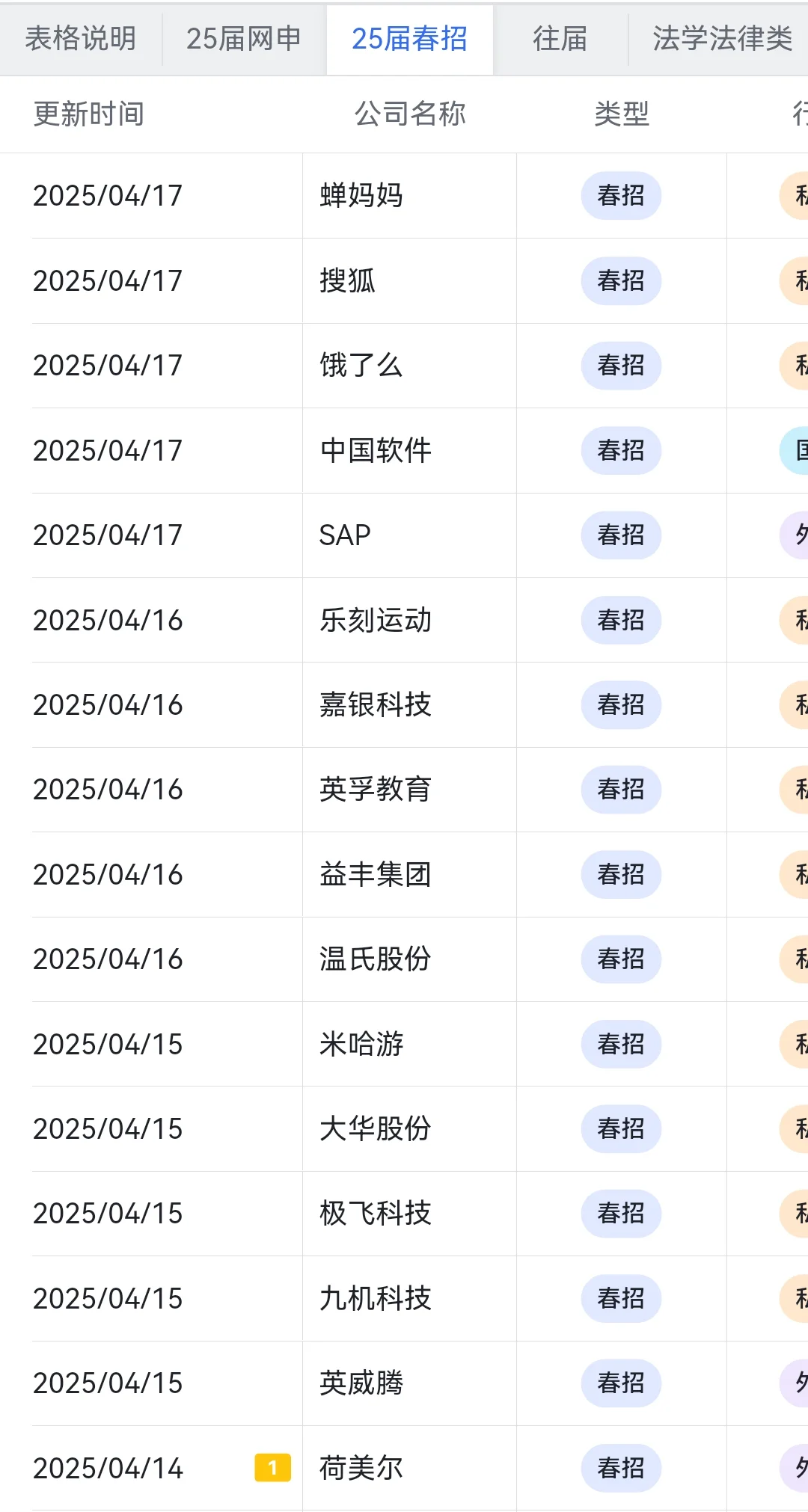Select the 英孚教育 company cell
The width and height of the screenshot is (808, 1512).
[x=409, y=790]
